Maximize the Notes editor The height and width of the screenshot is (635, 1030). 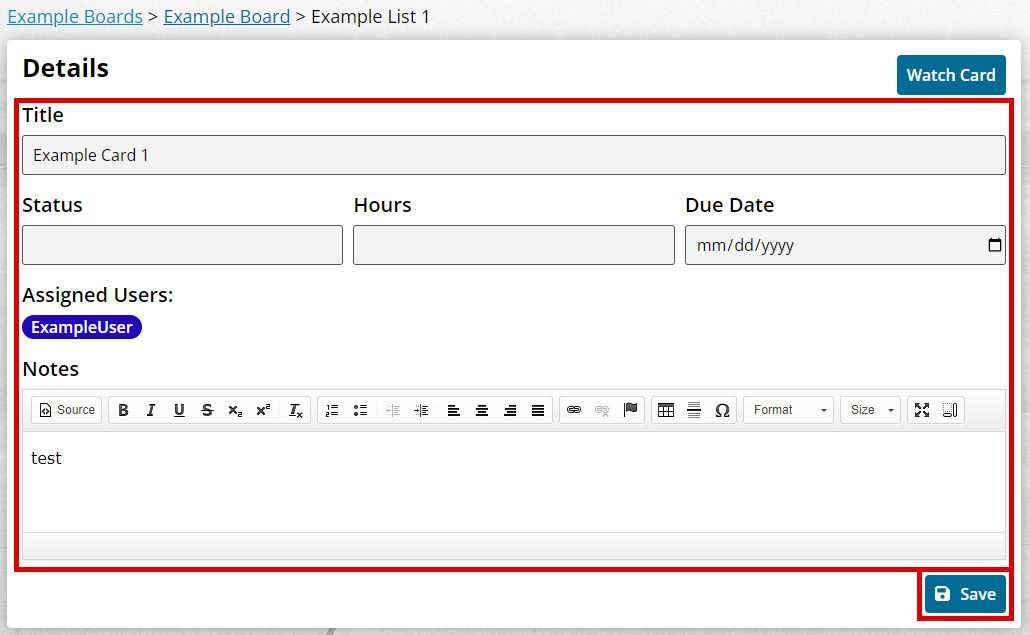(922, 410)
